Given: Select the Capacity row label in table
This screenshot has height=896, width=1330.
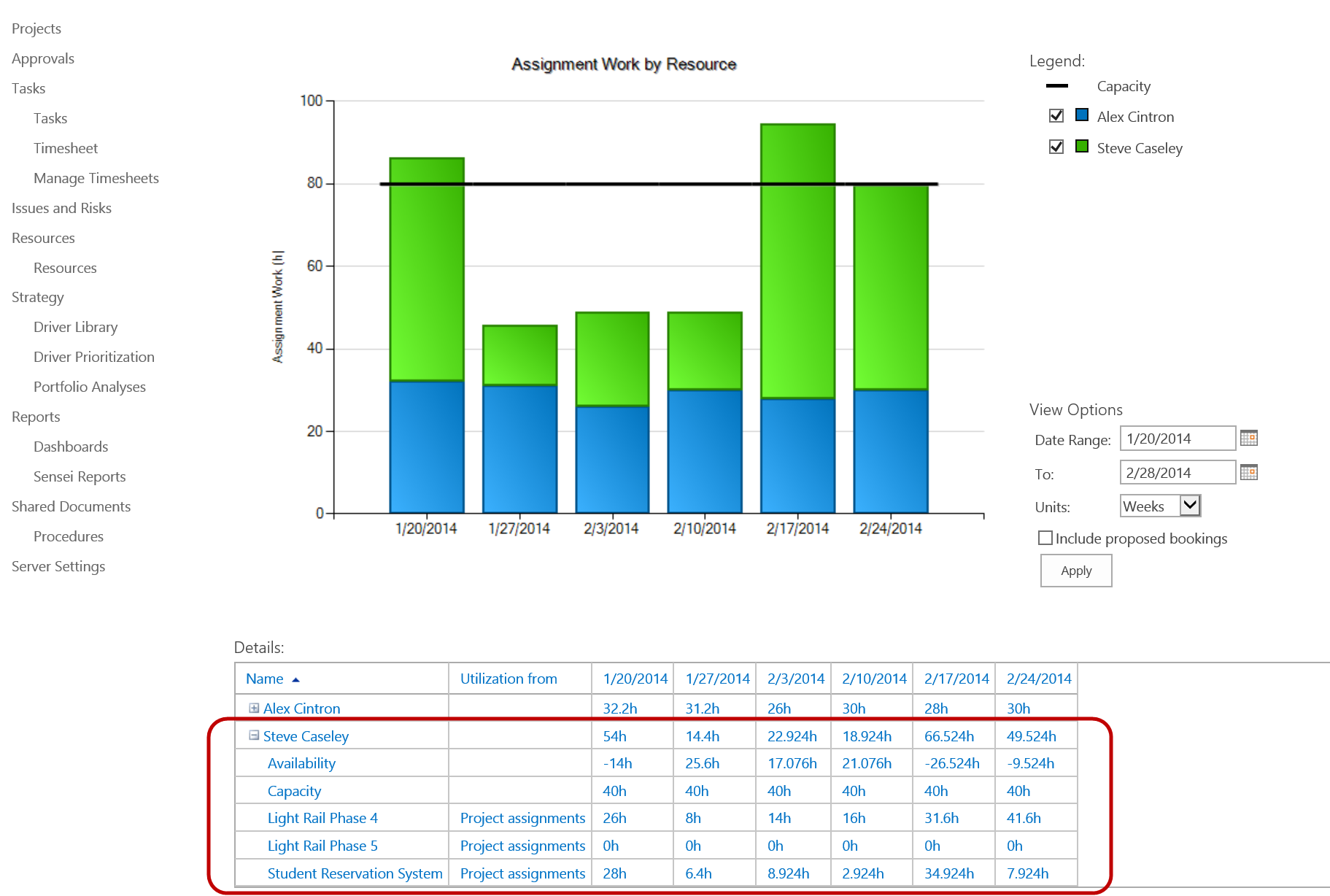Looking at the screenshot, I should (294, 791).
